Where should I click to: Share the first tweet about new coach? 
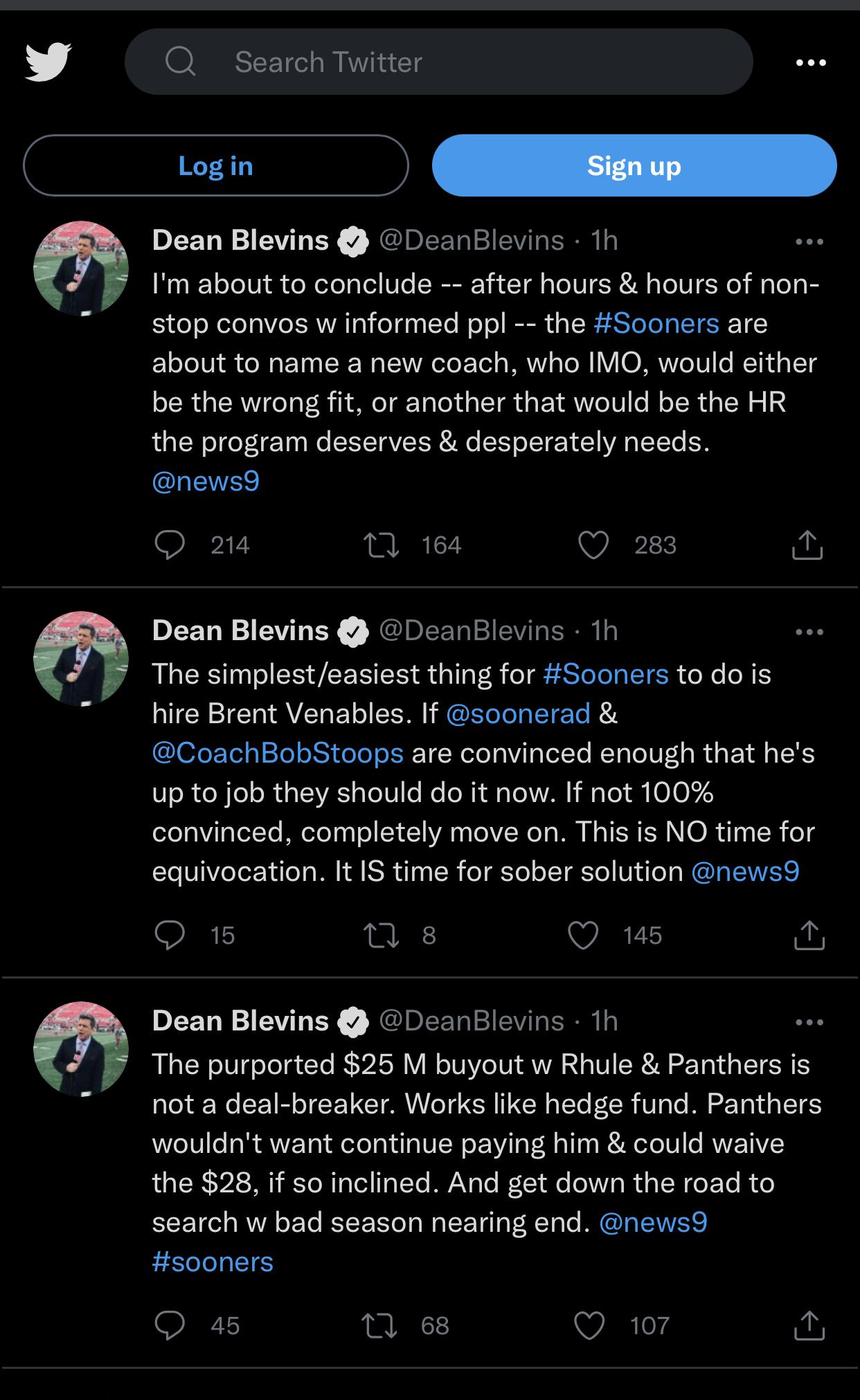tap(807, 545)
